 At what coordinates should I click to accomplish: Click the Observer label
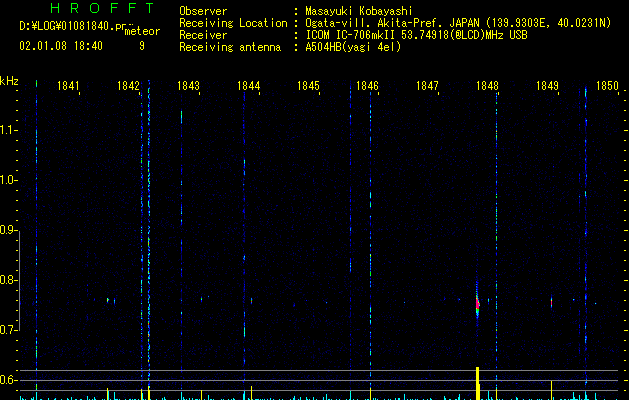pyautogui.click(x=203, y=11)
